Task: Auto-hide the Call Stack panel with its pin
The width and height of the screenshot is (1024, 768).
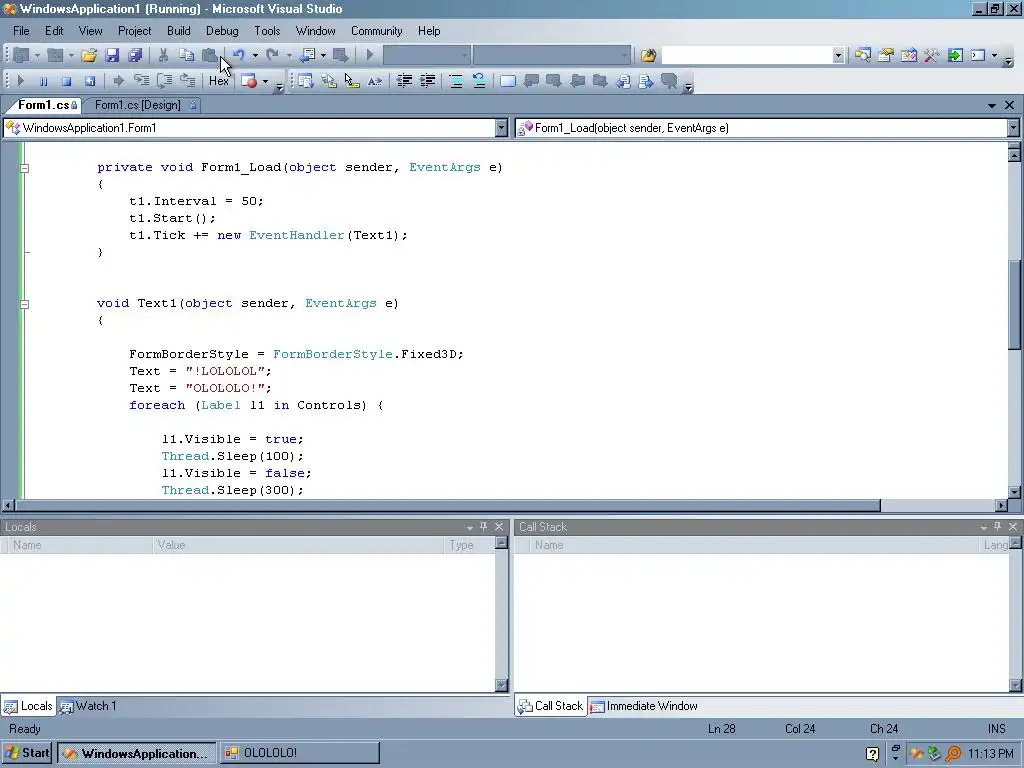Action: point(998,526)
